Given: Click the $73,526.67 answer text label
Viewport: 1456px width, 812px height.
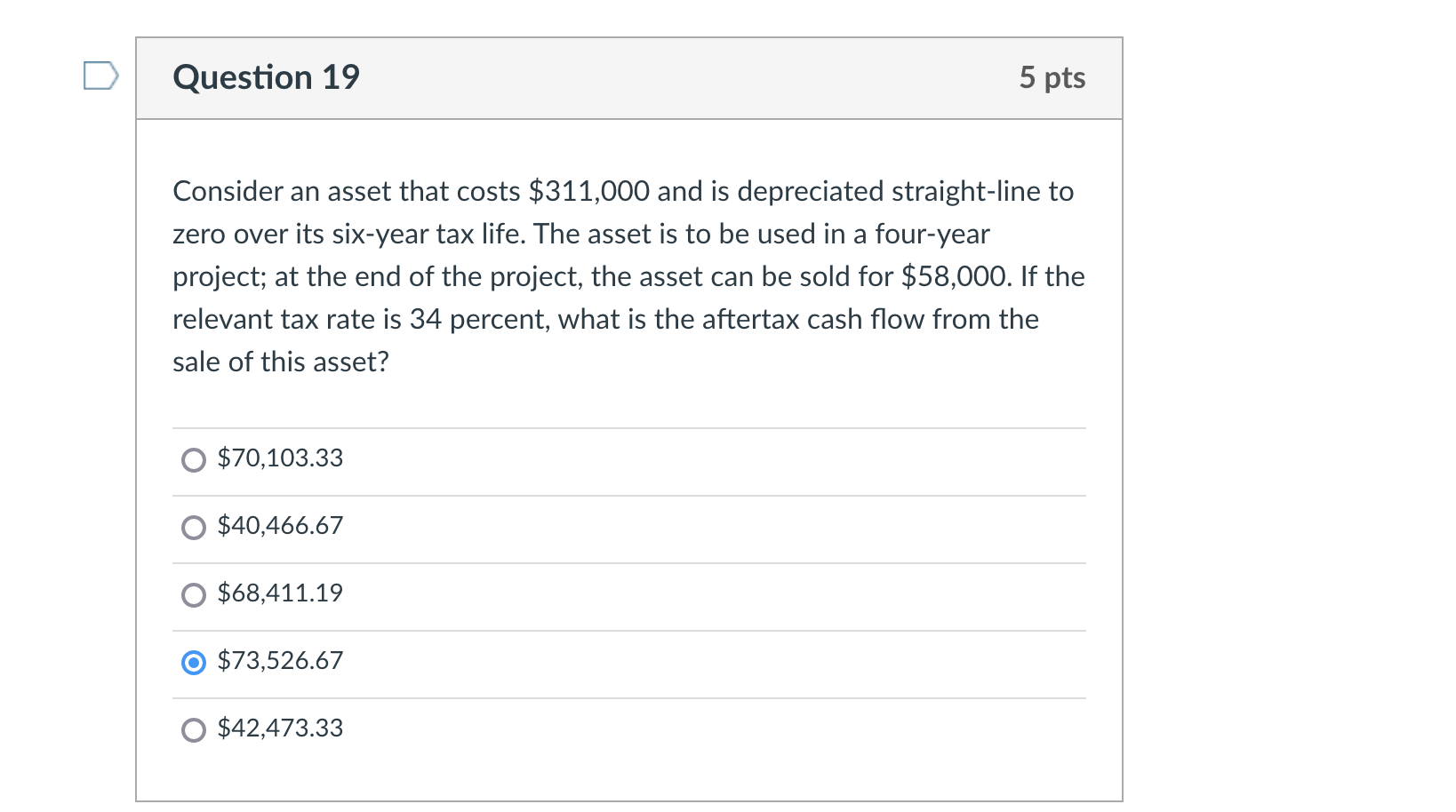Looking at the screenshot, I should click(x=280, y=661).
